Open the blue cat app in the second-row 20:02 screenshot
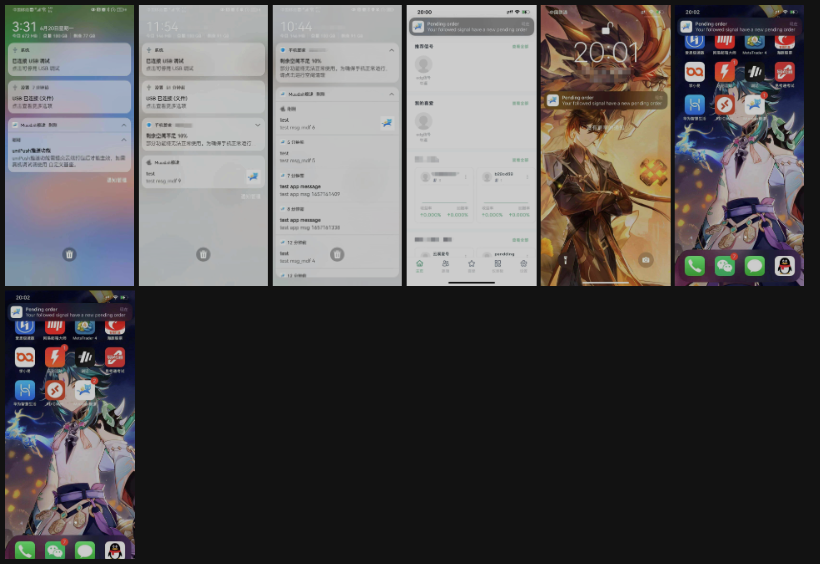This screenshot has width=820, height=564. (x=85, y=390)
